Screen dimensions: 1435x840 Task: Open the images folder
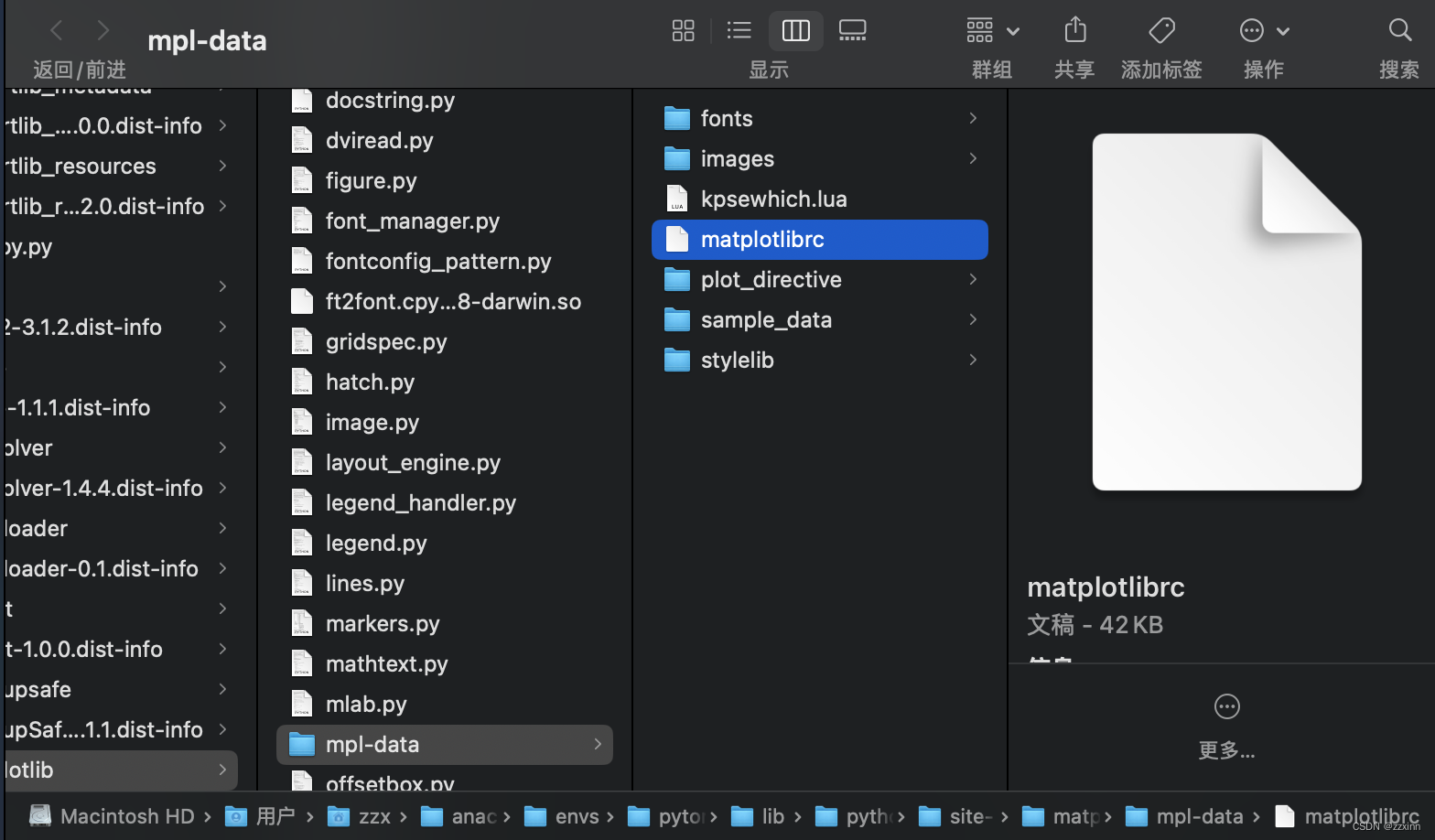point(820,159)
